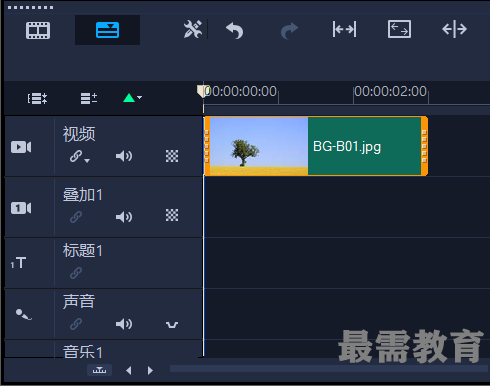The height and width of the screenshot is (386, 490).
Task: Switch to Timeline view
Action: (x=107, y=30)
